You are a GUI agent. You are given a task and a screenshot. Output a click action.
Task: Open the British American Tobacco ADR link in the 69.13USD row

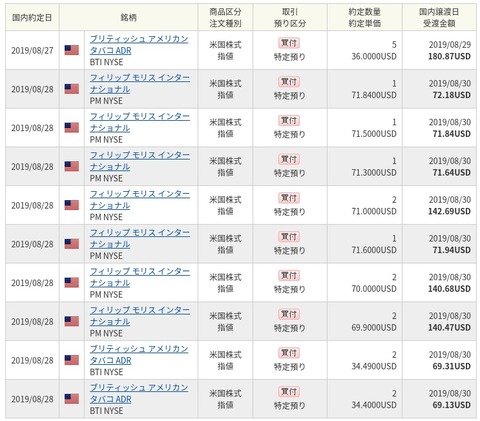pos(139,393)
